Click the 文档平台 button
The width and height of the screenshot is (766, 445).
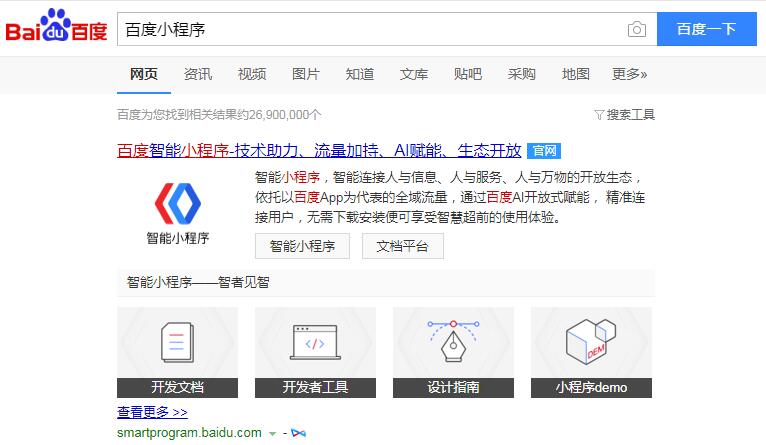coord(403,246)
